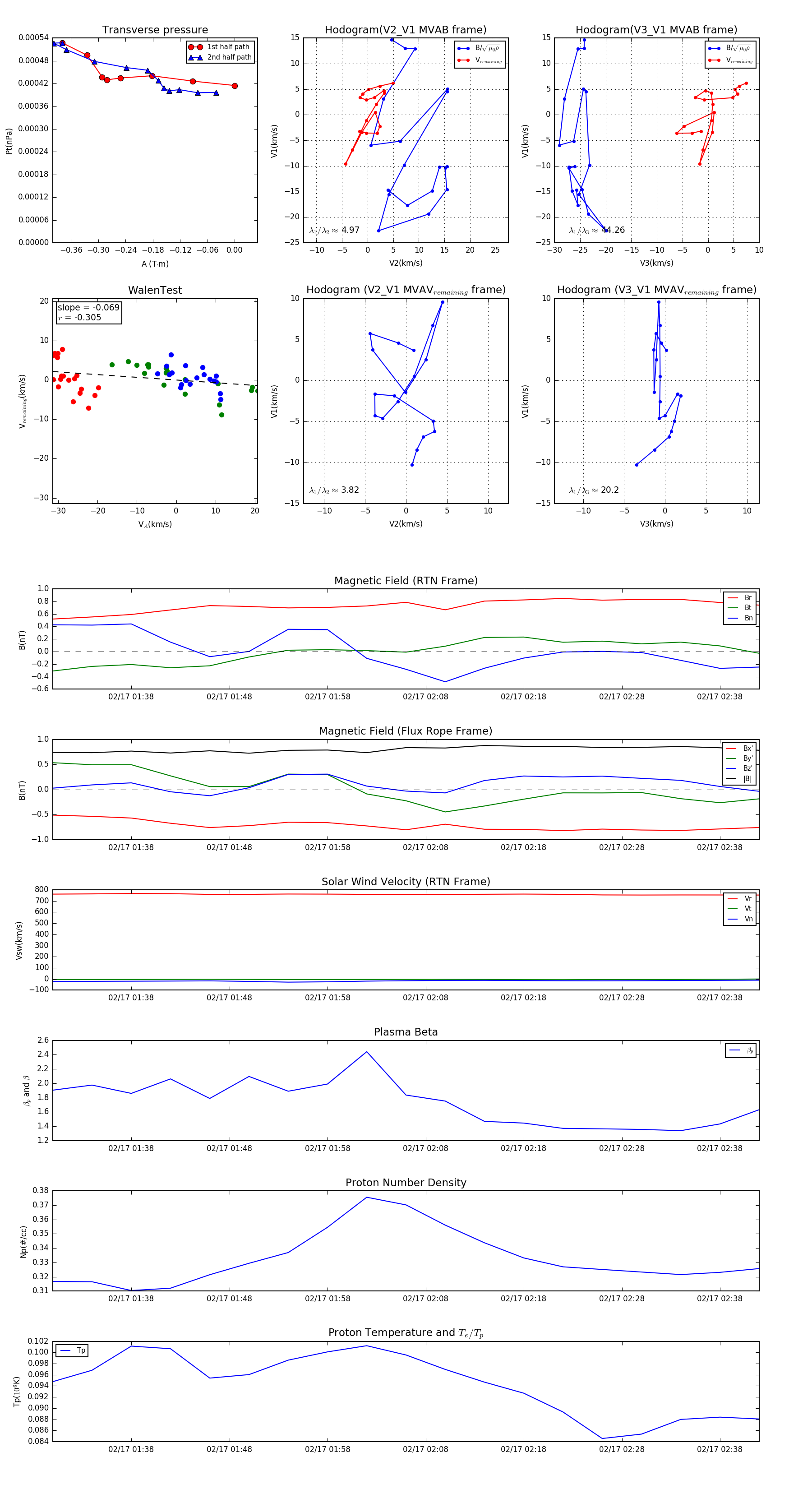Click '02/17 01:38' tick under RTN magnetic field
The width and height of the screenshot is (812, 1489).
pos(131,697)
